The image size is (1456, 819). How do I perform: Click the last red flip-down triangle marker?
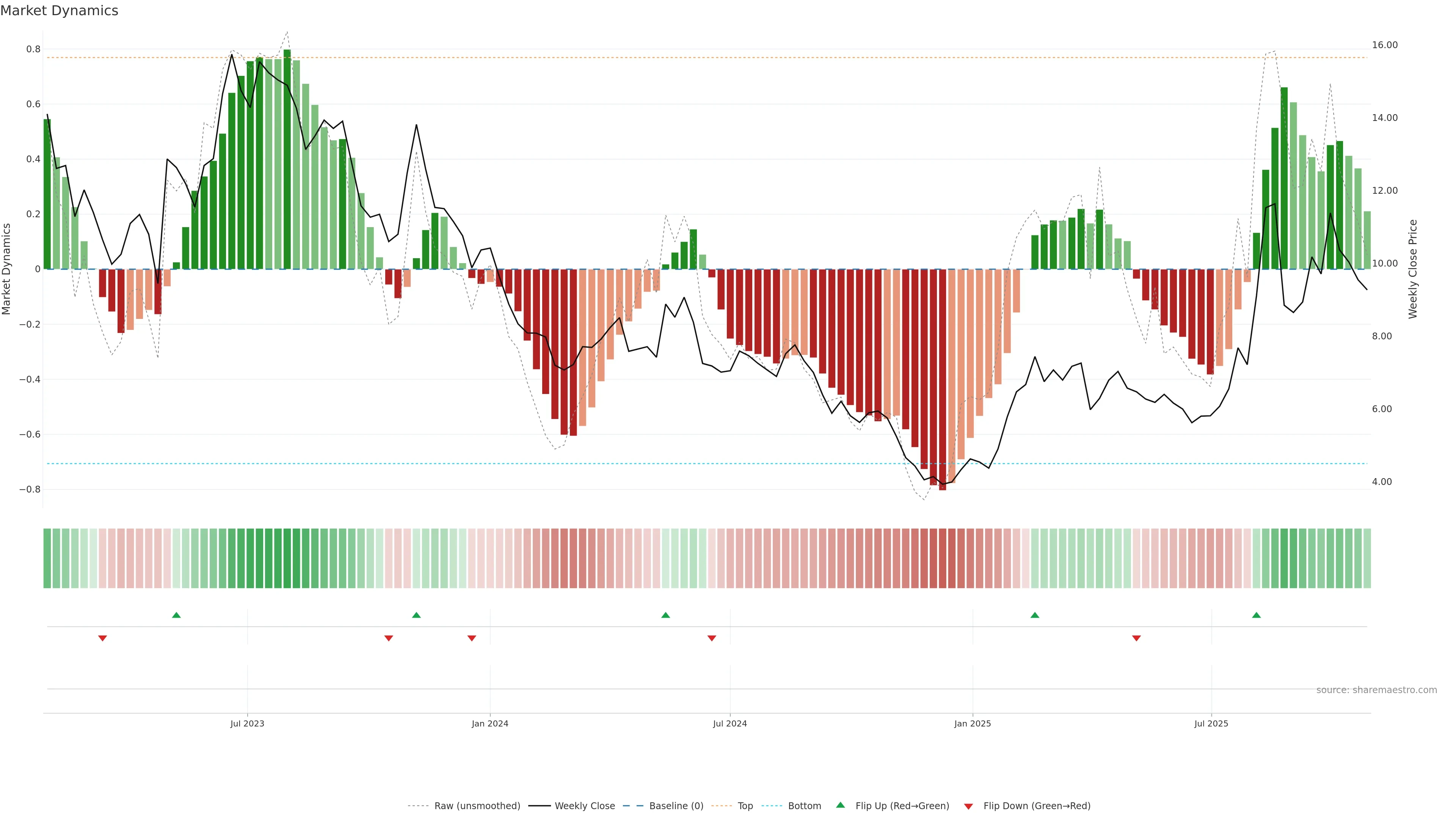coord(1136,638)
